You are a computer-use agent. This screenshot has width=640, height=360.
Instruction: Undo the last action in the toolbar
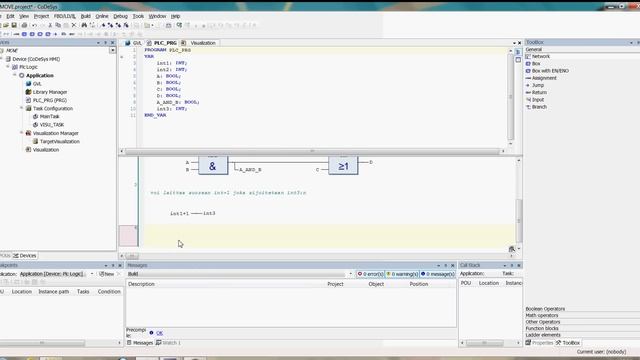(34, 25)
